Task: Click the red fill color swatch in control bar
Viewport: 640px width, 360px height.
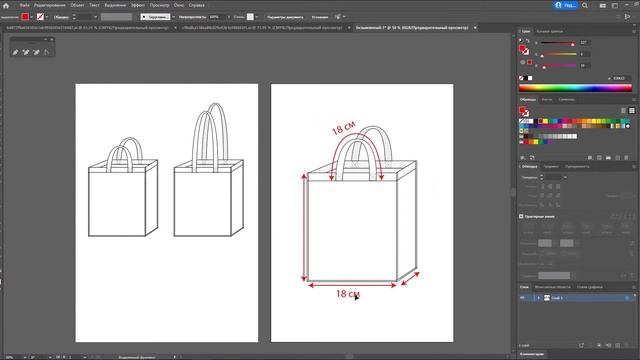Action: click(25, 17)
